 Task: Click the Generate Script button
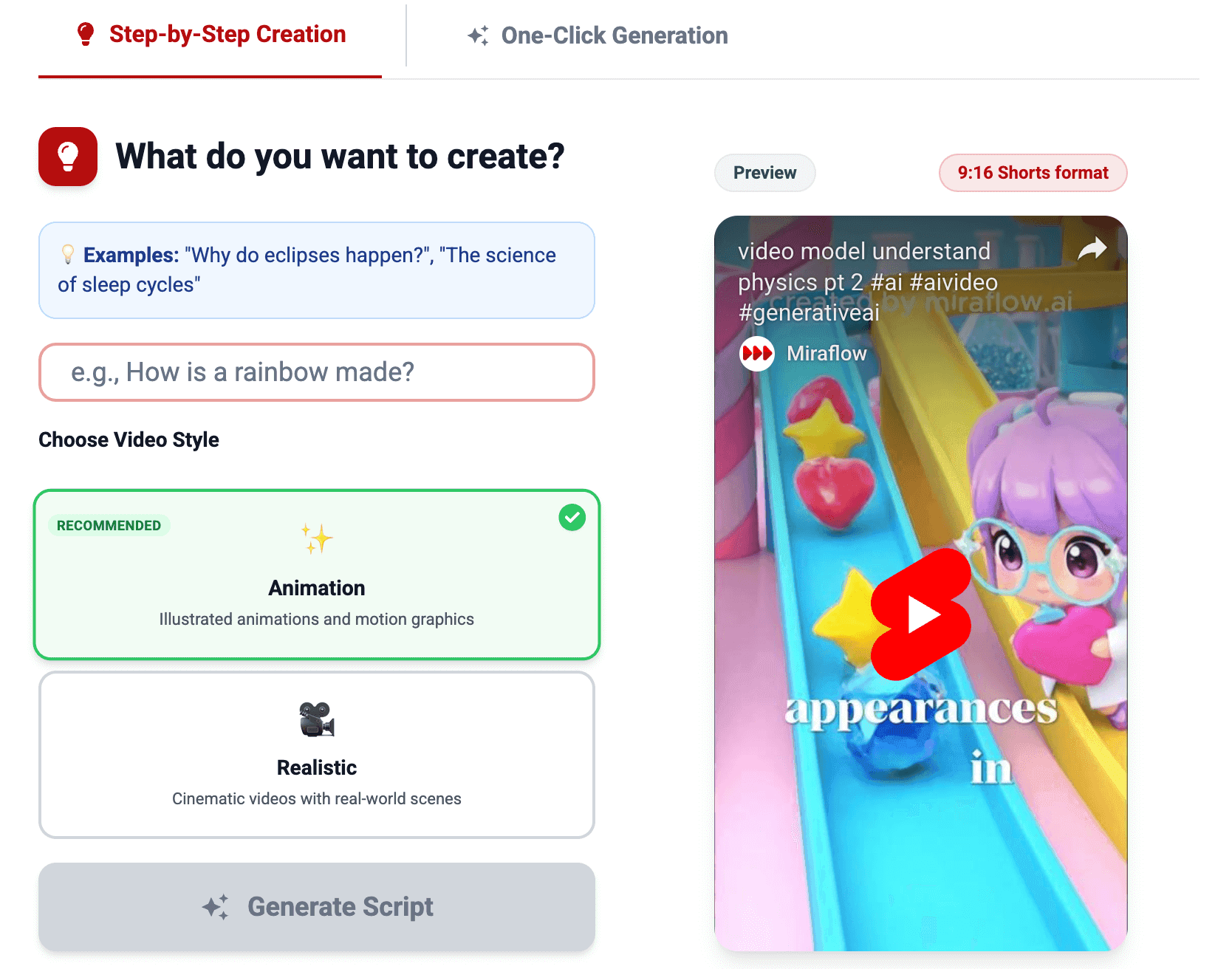point(317,907)
